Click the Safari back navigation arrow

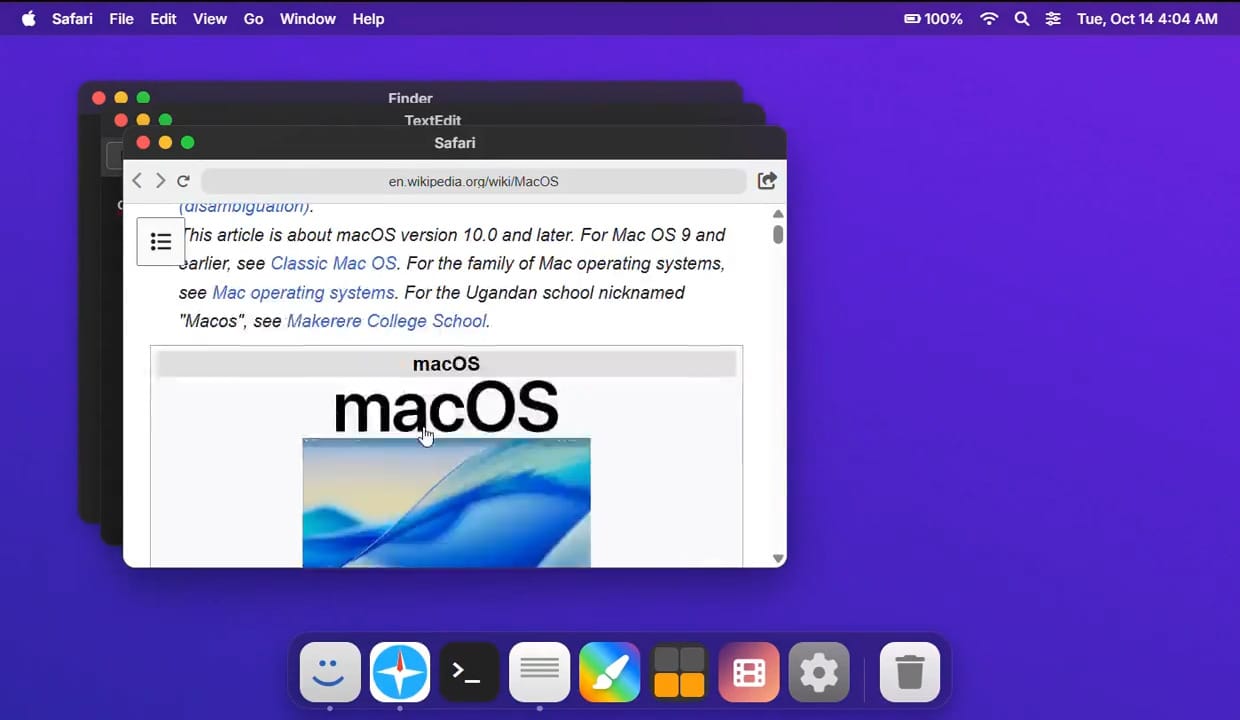point(137,181)
